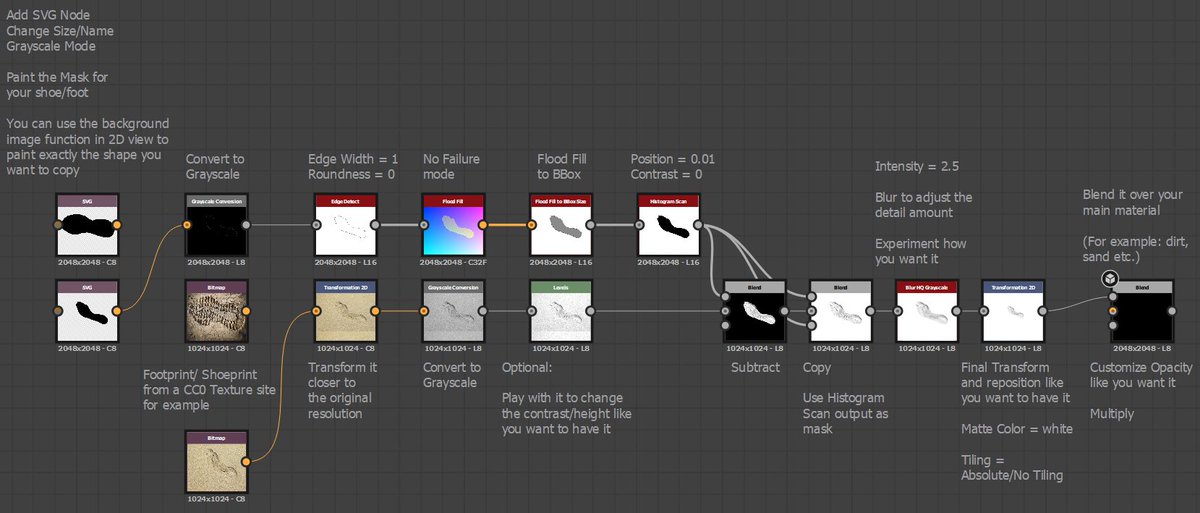This screenshot has height=513, width=1200.
Task: Select the last black Blend node
Action: pos(1141,311)
